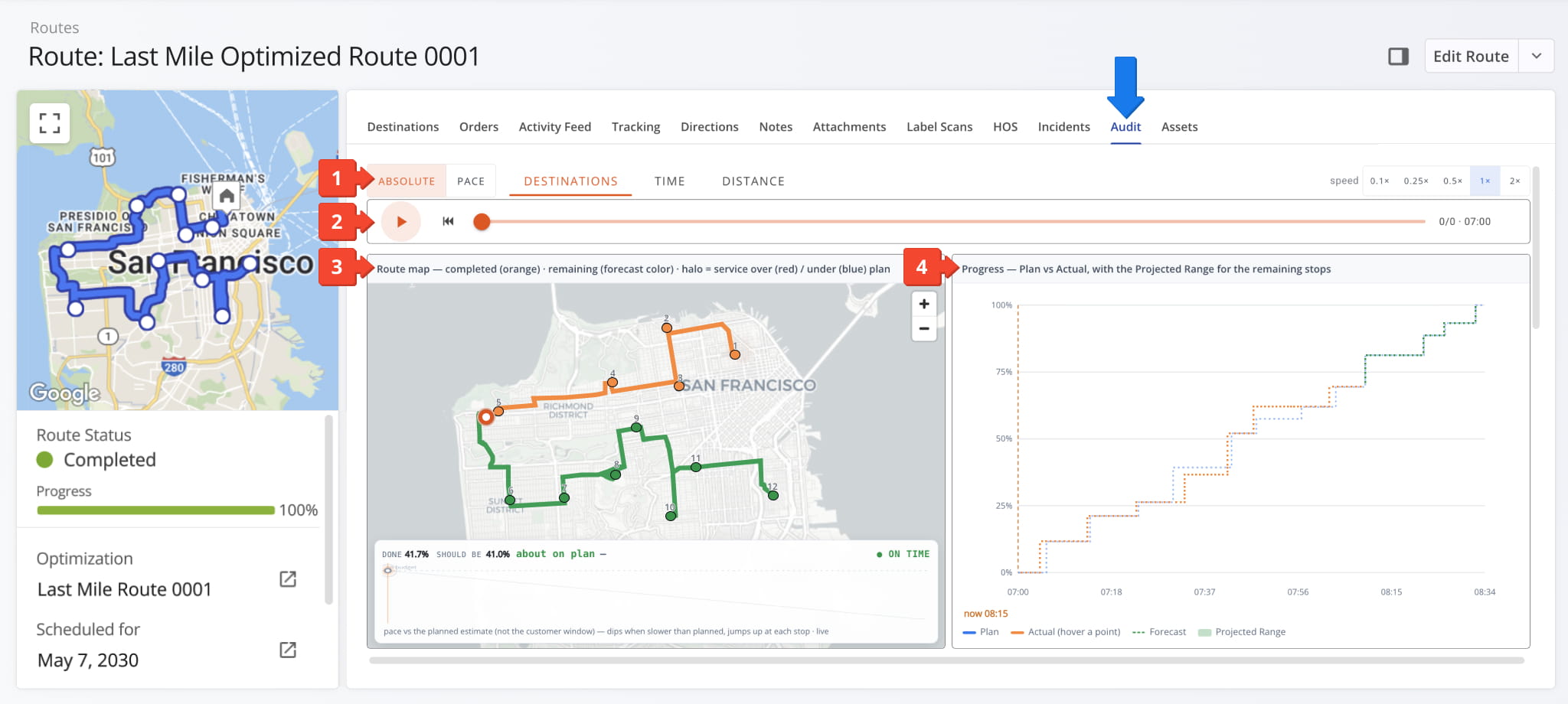Open the Scheduled for external link icon

pyautogui.click(x=288, y=650)
